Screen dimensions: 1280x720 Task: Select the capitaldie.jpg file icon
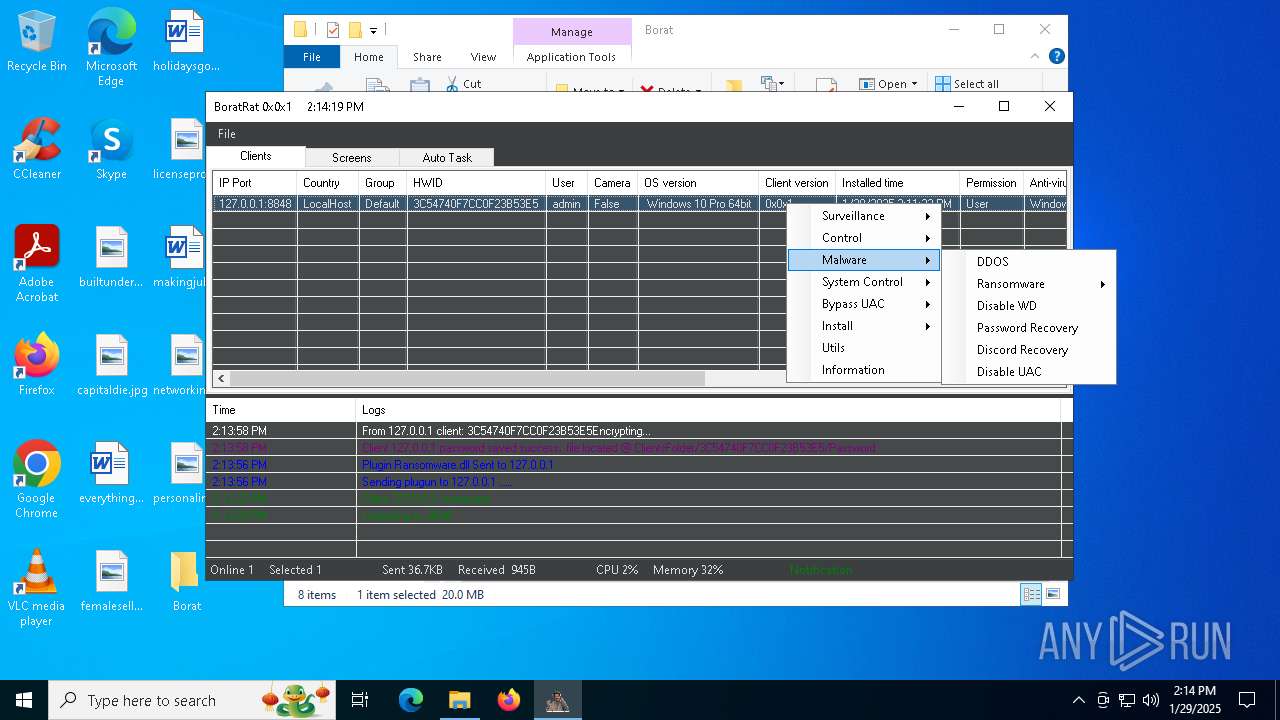click(111, 365)
